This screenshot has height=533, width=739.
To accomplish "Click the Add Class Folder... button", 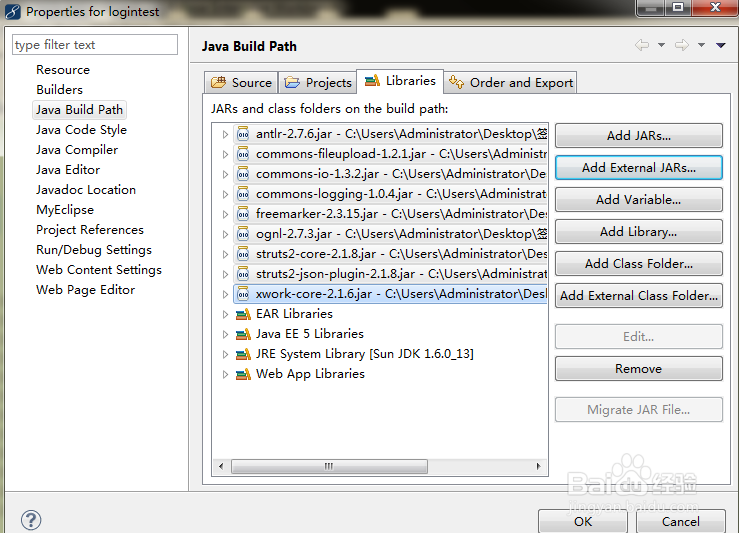I will click(x=639, y=264).
